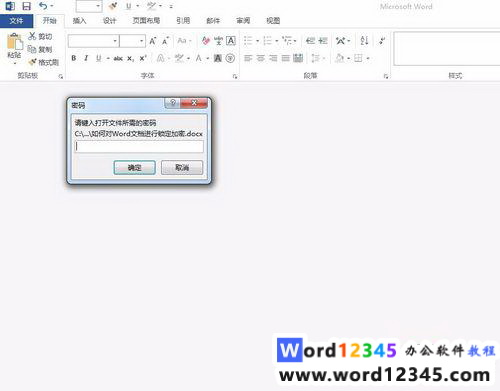
Task: Toggle strikethrough abc formatting
Action: coord(118,59)
